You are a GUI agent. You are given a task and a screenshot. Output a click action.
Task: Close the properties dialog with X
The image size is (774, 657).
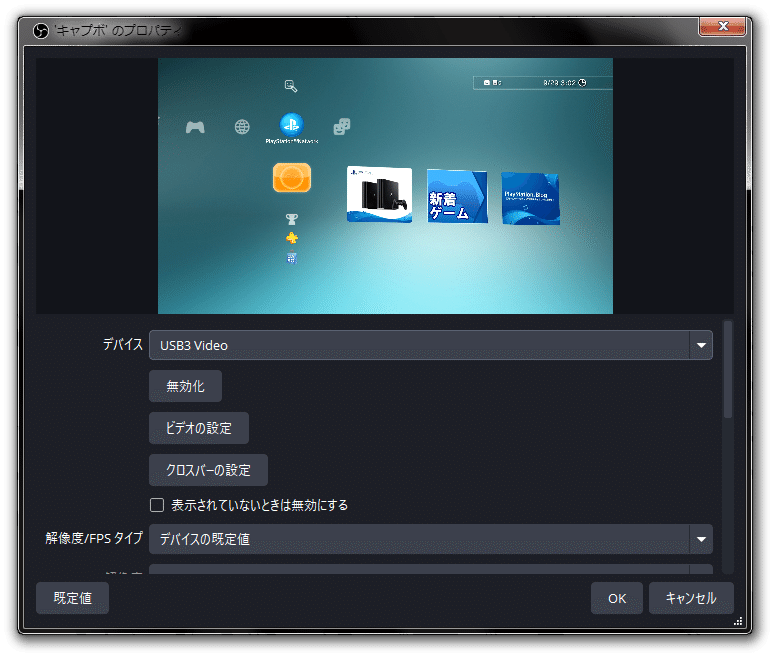[722, 26]
